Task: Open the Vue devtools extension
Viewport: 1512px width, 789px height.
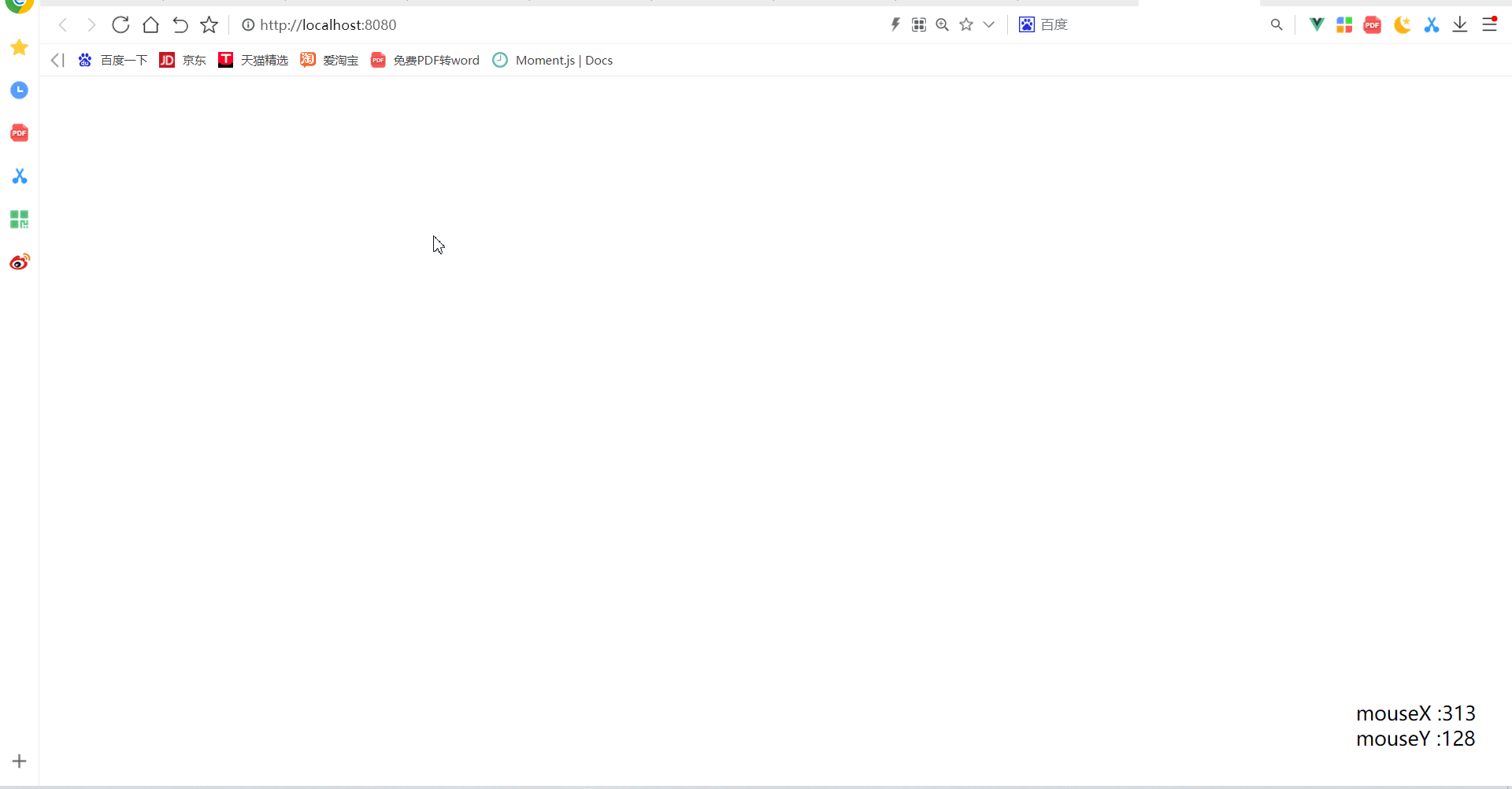Action: click(1317, 25)
